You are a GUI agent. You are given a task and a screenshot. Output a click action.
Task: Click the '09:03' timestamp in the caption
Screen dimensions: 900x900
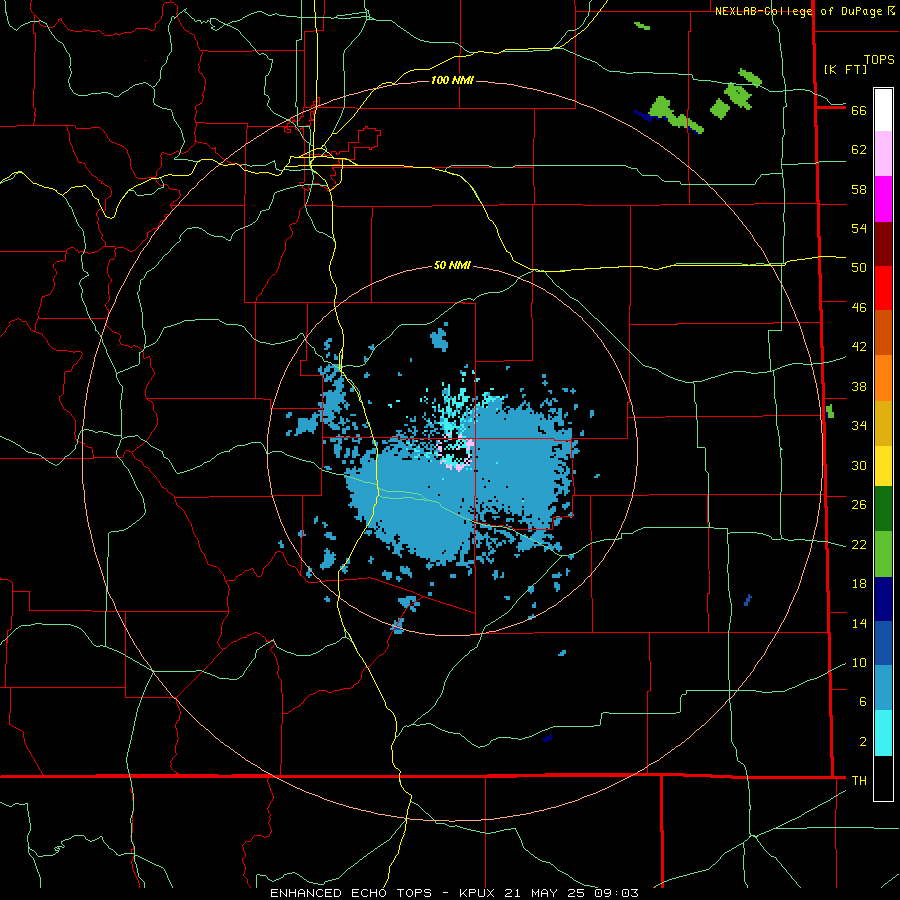617,893
